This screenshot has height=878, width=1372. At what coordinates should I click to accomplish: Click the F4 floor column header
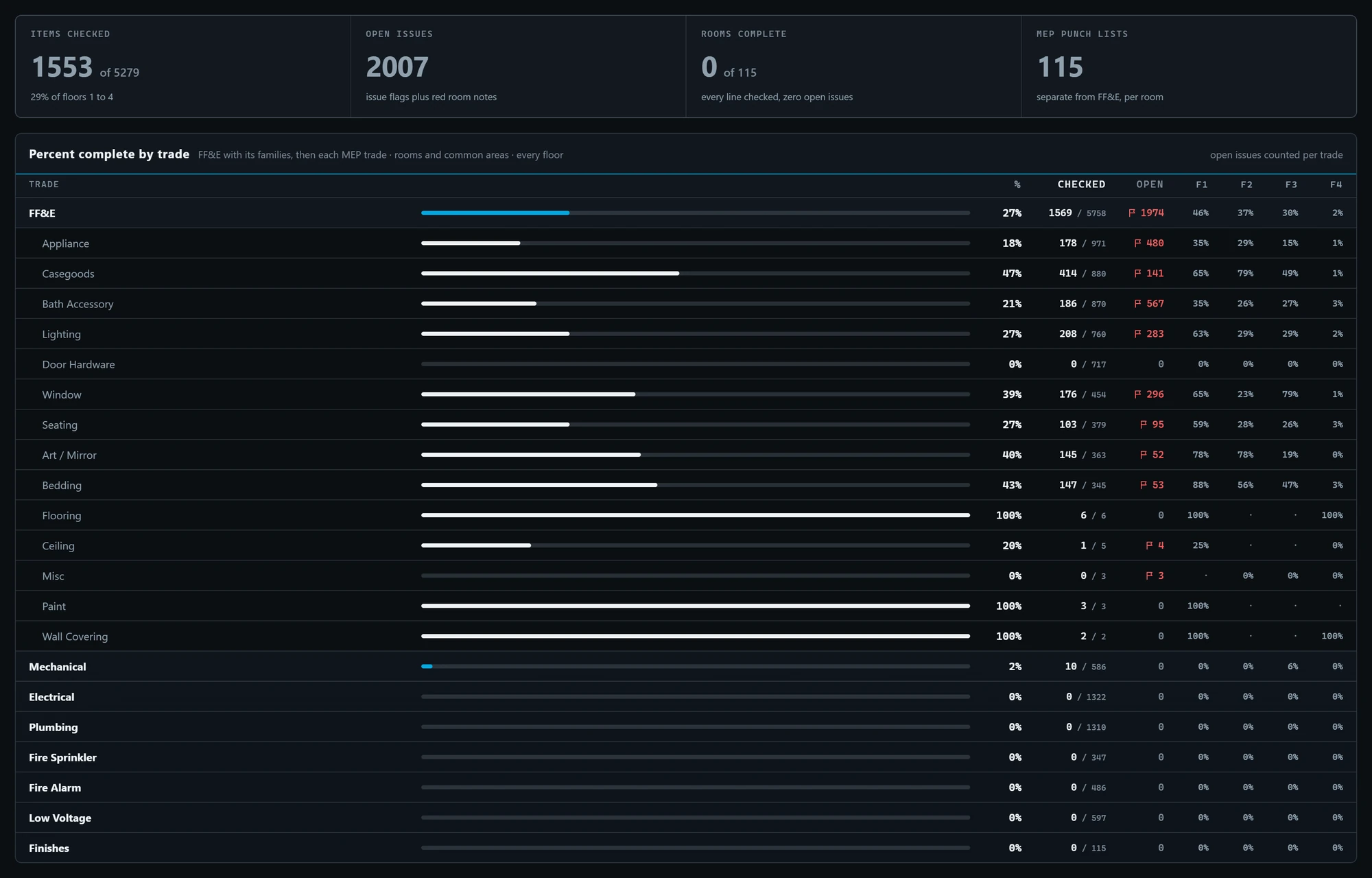point(1336,185)
